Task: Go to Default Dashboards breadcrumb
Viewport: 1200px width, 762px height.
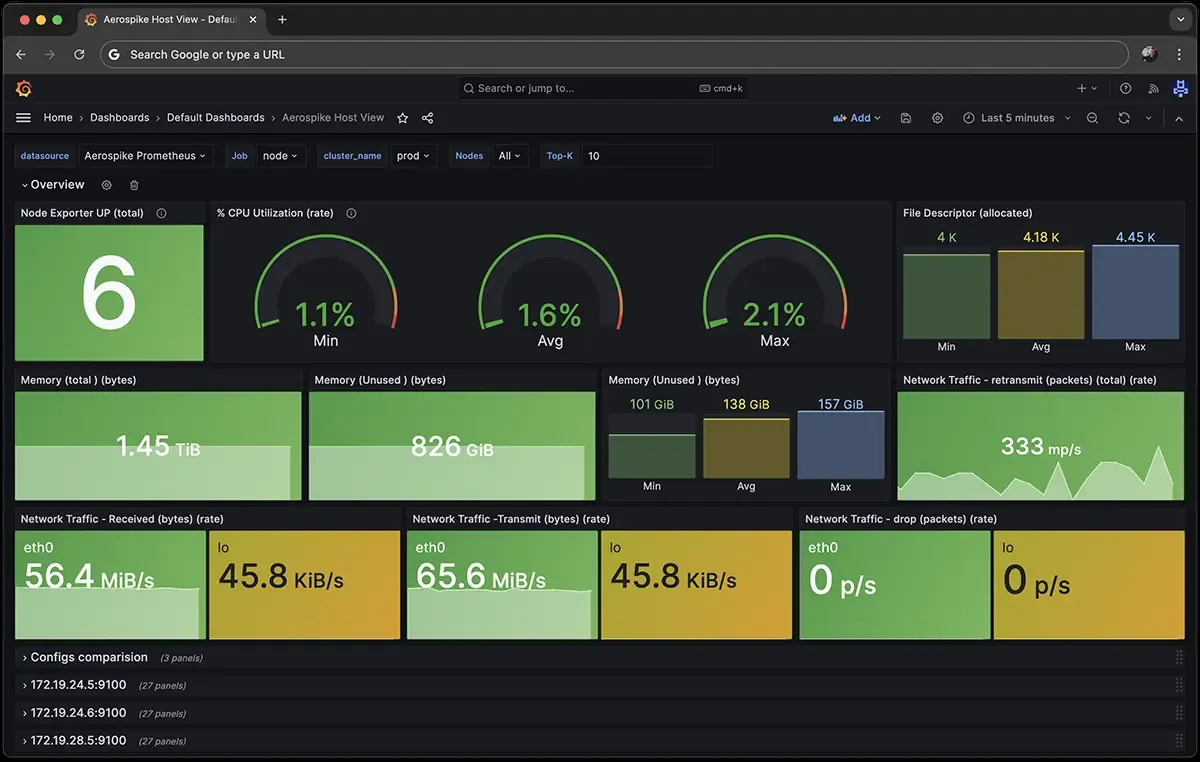Action: (x=215, y=118)
